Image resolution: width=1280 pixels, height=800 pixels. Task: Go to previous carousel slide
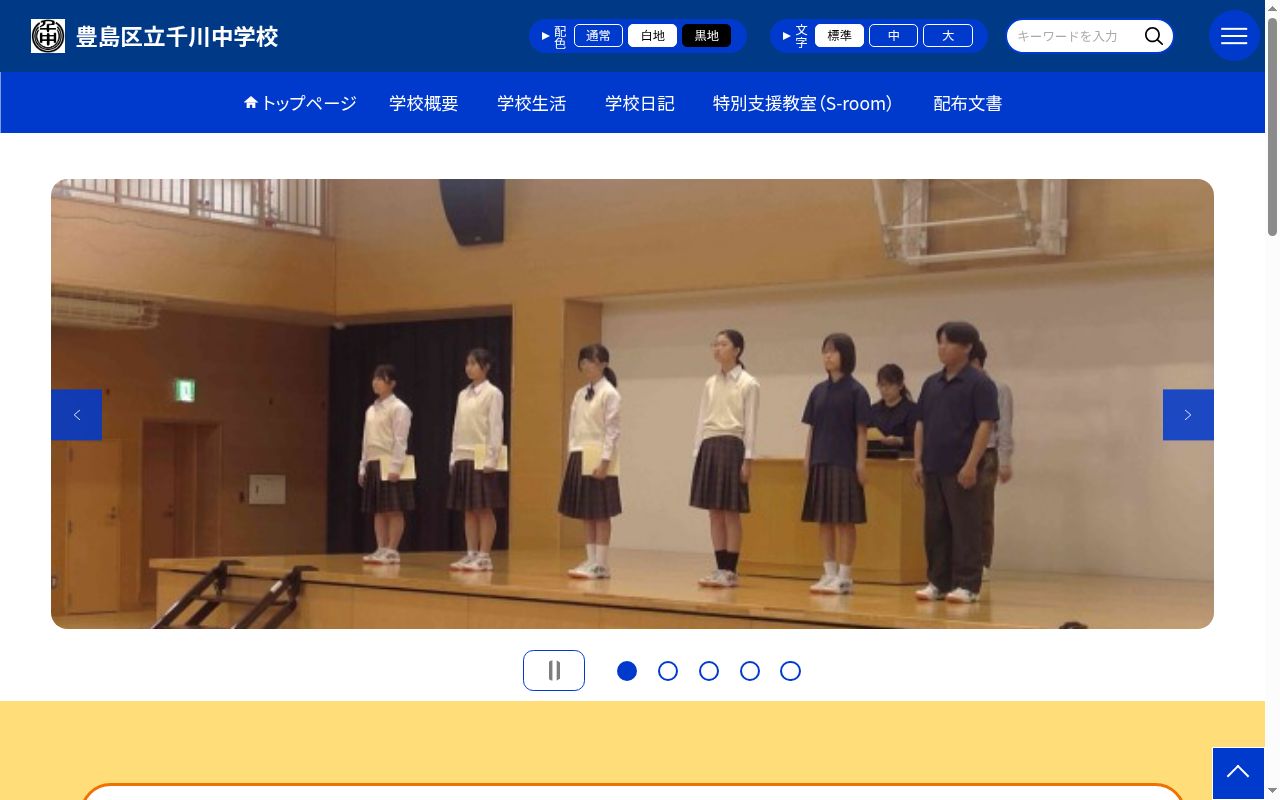[x=77, y=415]
